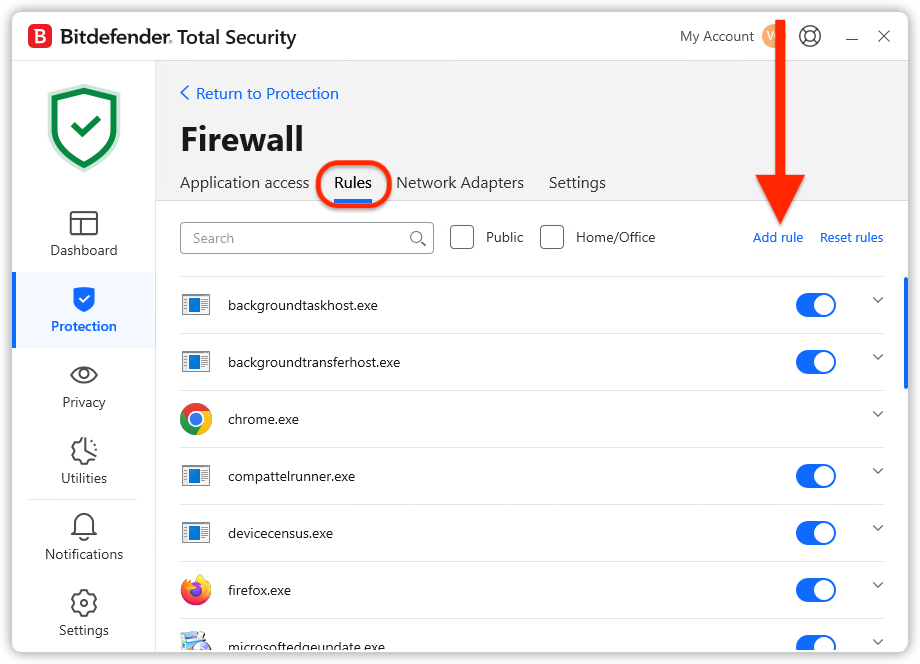Screen dimensions: 920x664
Task: Expand the backgroundtransferhost.exe rule chevron
Action: click(878, 357)
